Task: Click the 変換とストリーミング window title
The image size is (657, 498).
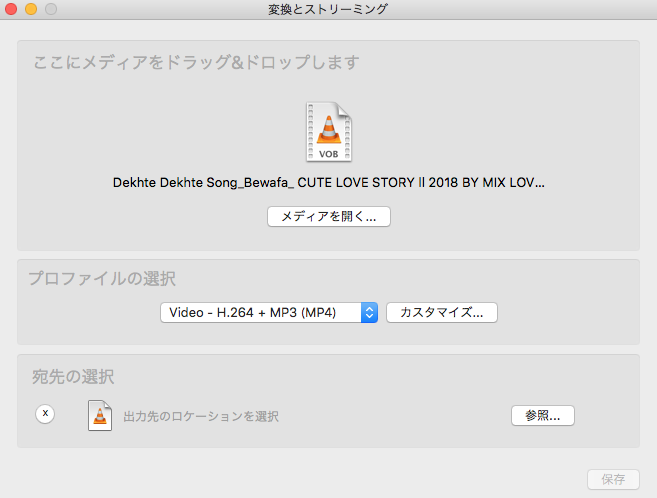Action: tap(328, 9)
